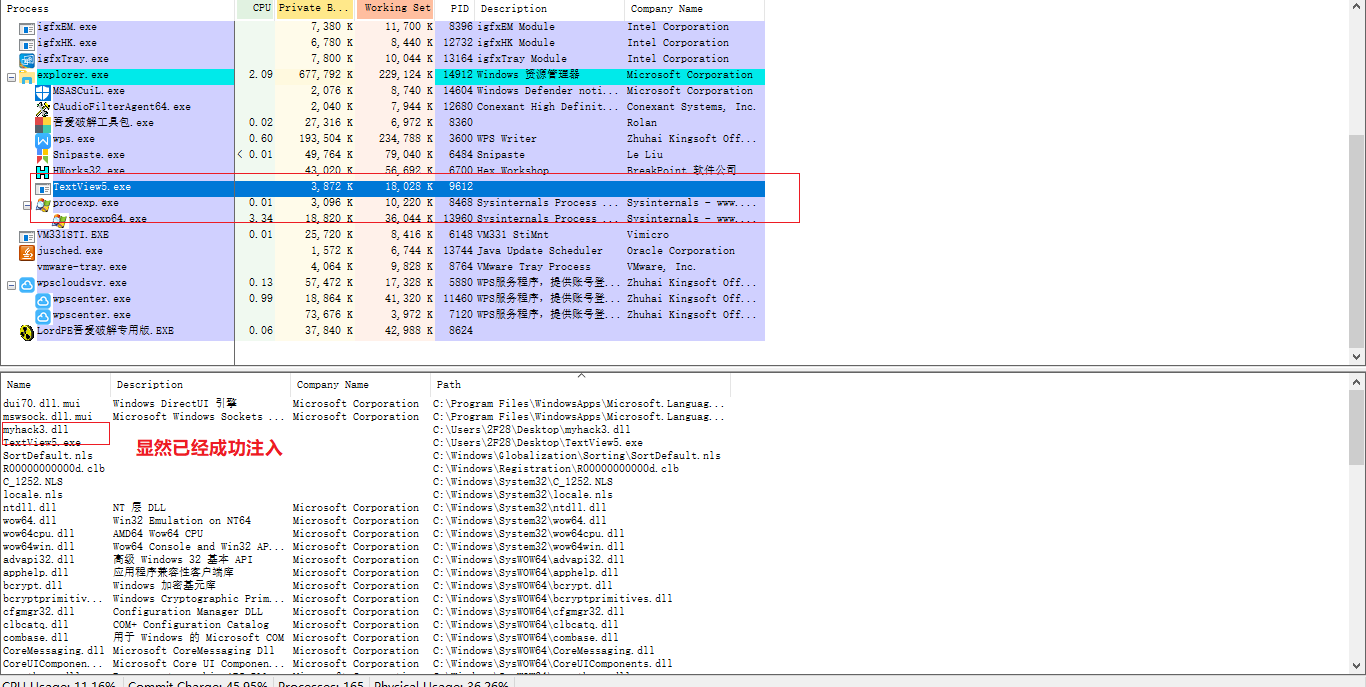This screenshot has height=687, width=1366.
Task: Click the TextView5.exe process icon
Action: [43, 187]
